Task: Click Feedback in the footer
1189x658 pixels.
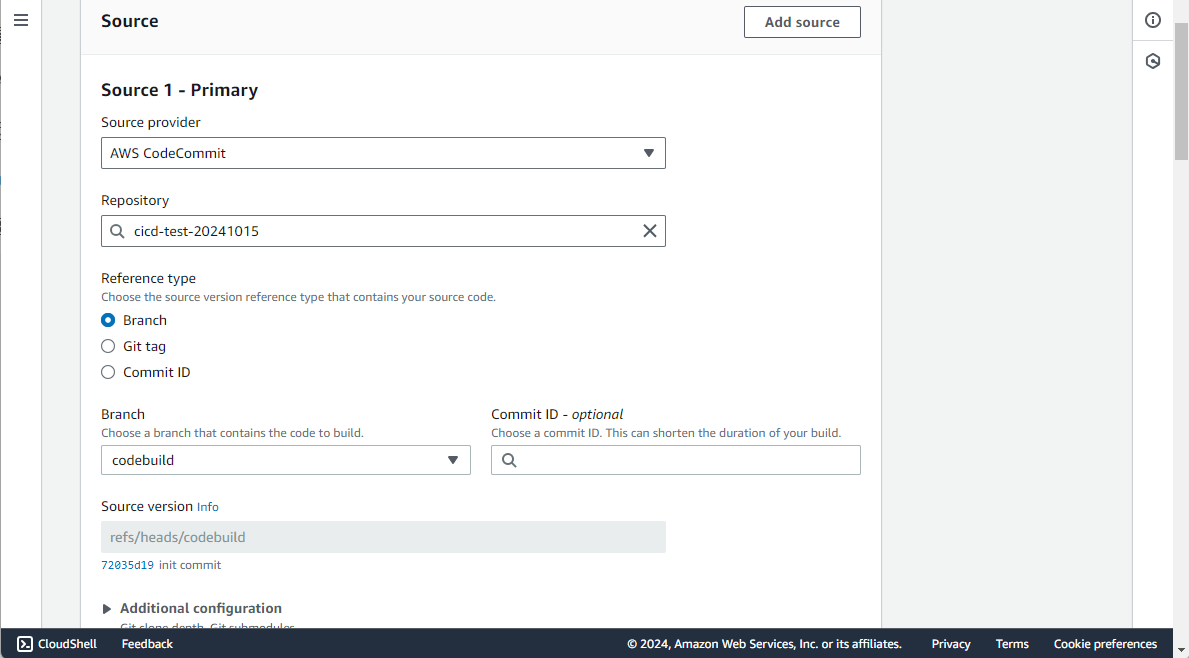Action: pos(147,644)
